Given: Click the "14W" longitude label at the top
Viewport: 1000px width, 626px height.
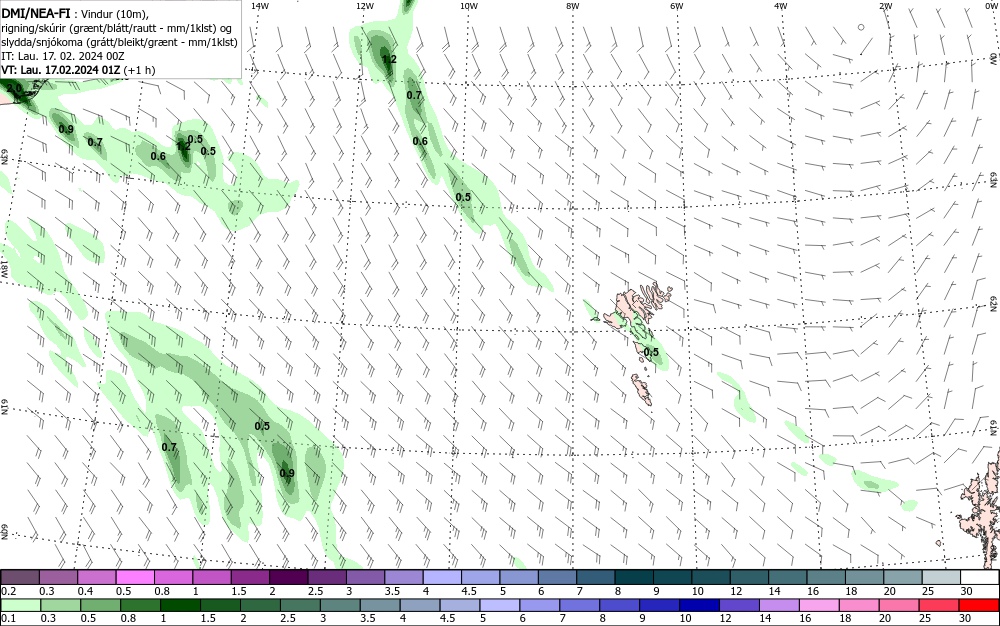Looking at the screenshot, I should (260, 6).
